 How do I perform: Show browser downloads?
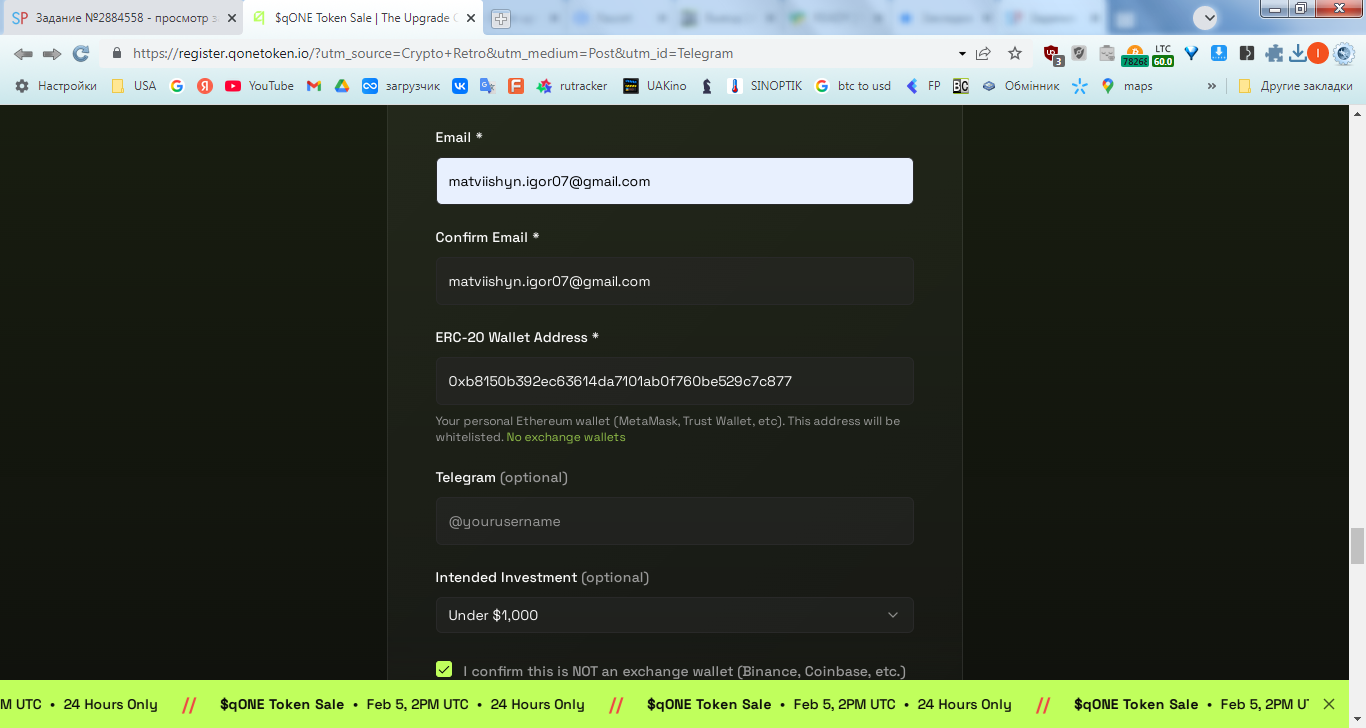tap(1297, 54)
